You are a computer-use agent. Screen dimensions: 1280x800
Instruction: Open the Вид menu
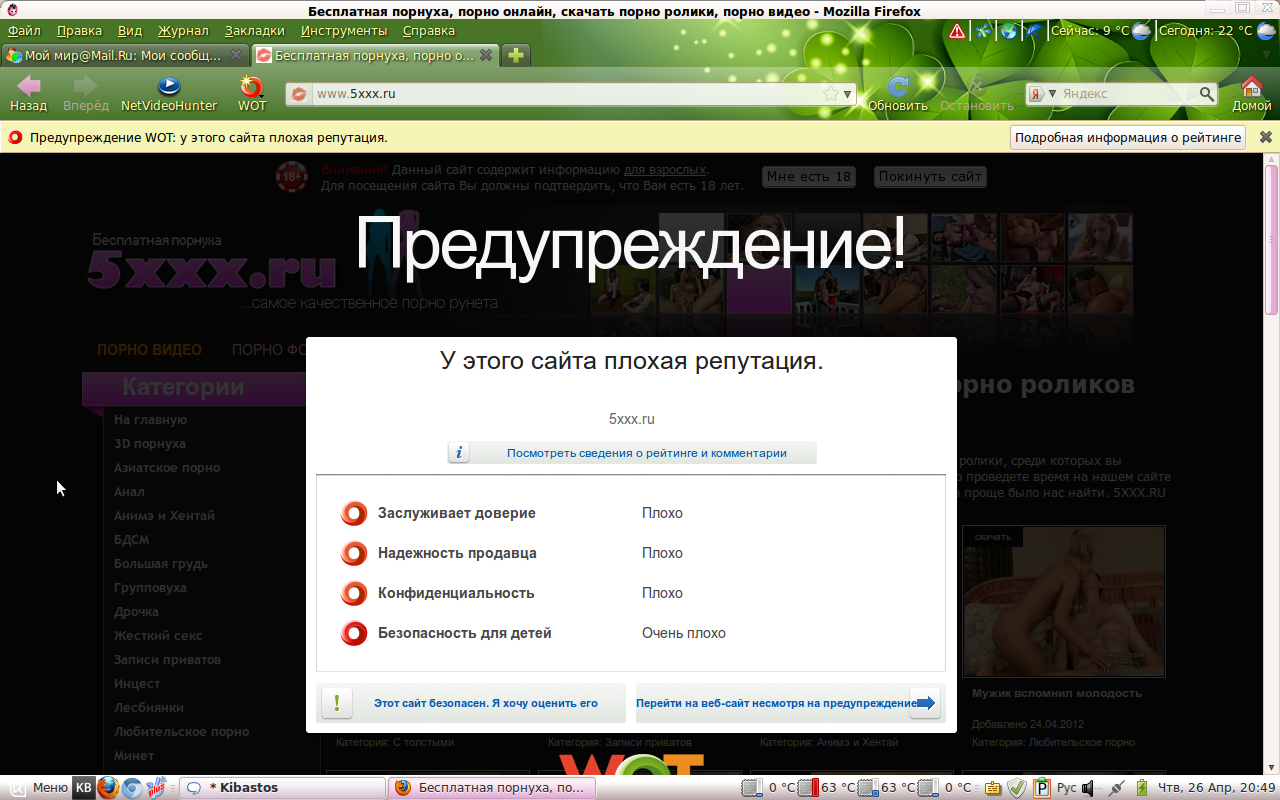(130, 31)
